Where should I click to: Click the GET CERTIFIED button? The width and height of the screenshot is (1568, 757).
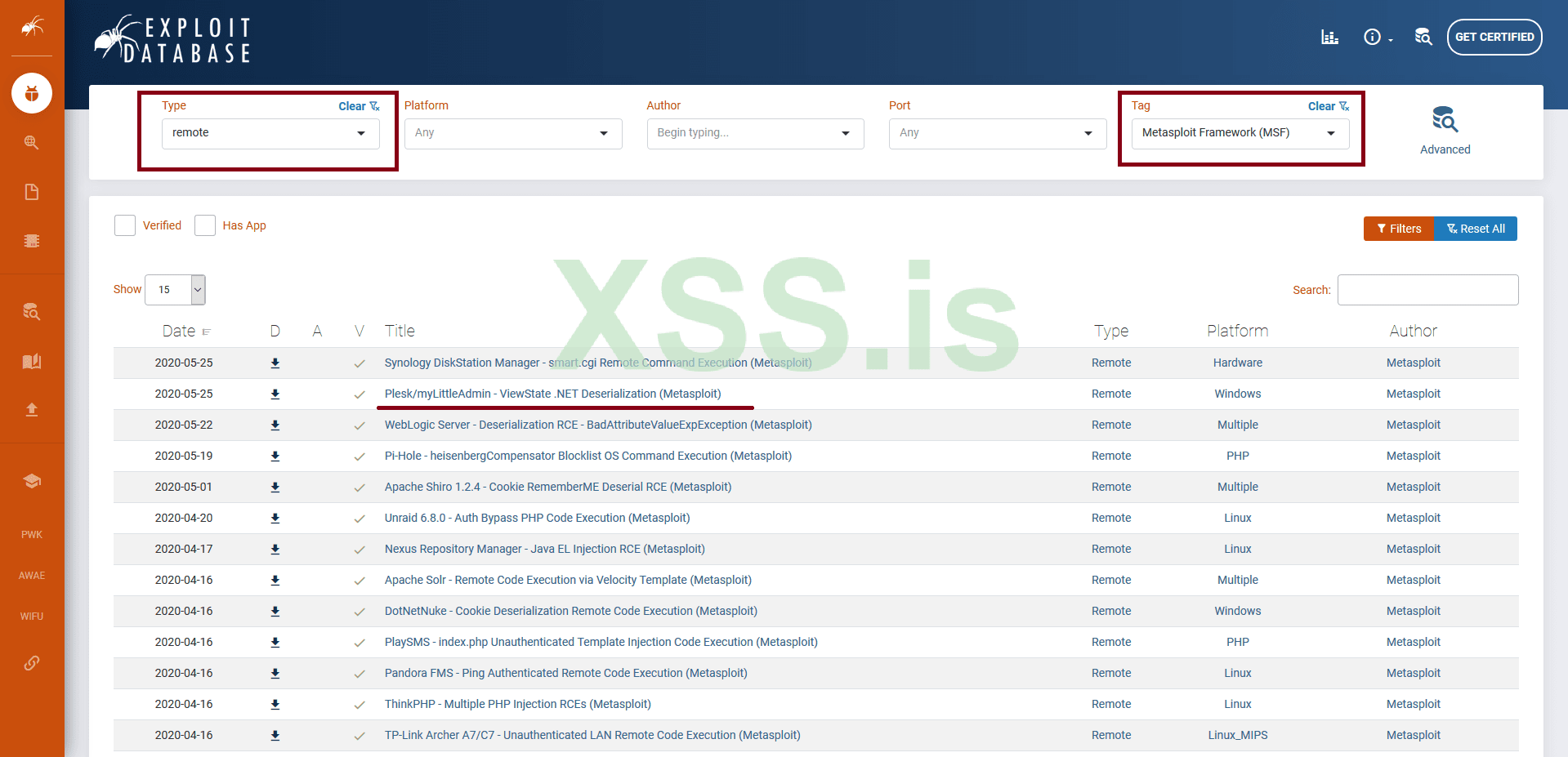pos(1494,37)
